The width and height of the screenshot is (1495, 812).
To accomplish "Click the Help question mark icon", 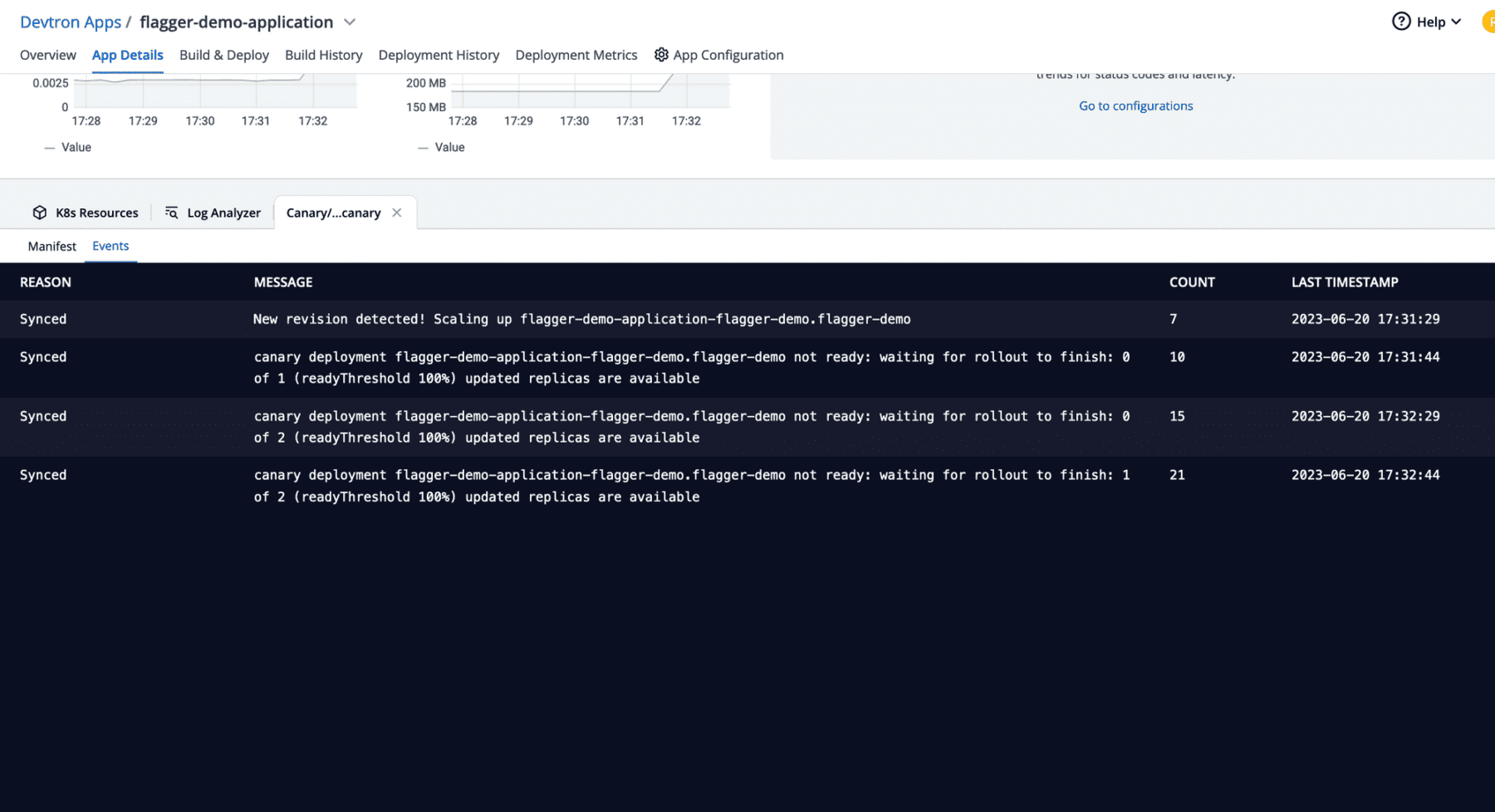I will pyautogui.click(x=1401, y=22).
